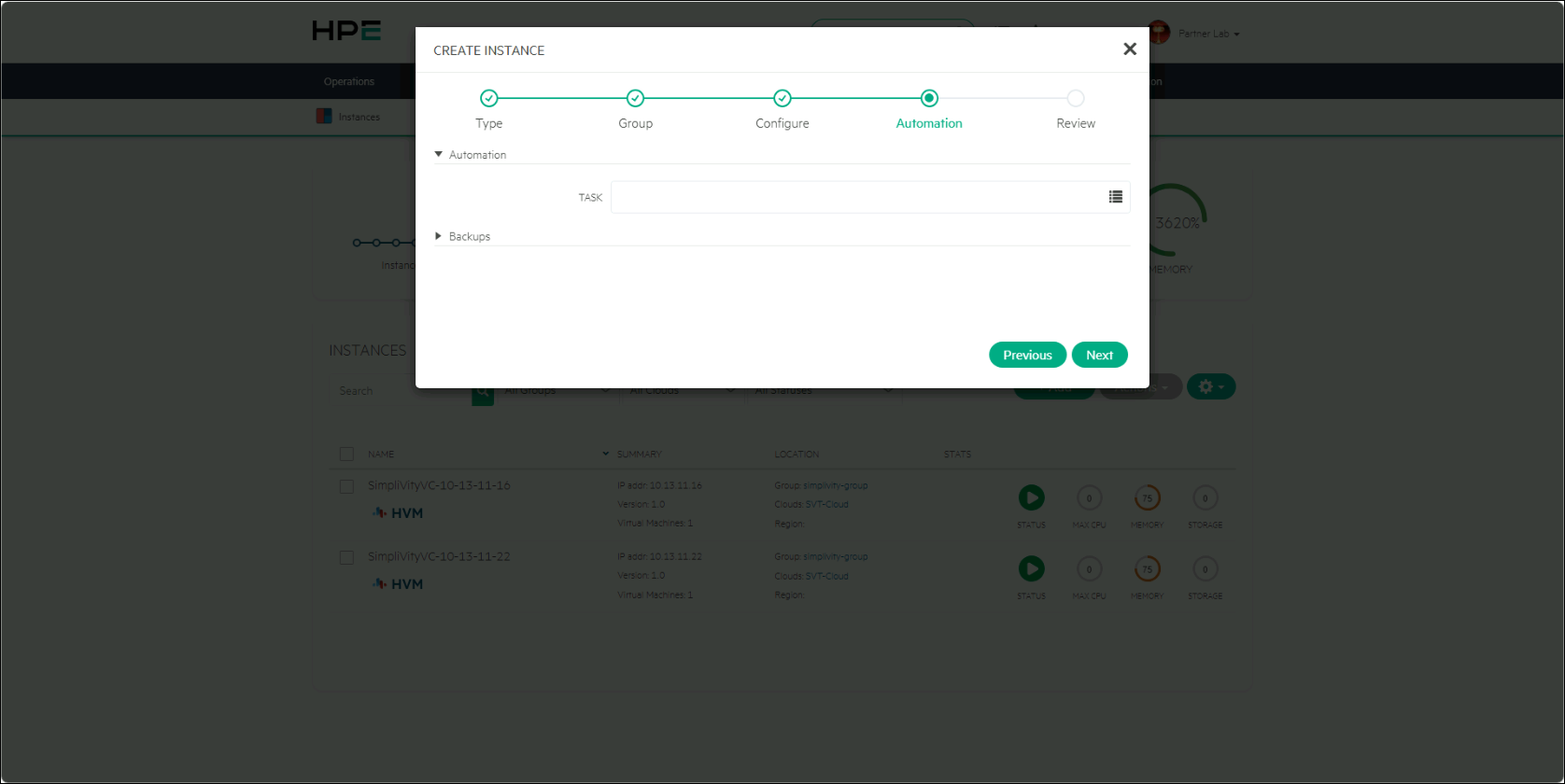Viewport: 1565px width, 784px height.
Task: Click the INSTANCES section heading
Action: (368, 350)
